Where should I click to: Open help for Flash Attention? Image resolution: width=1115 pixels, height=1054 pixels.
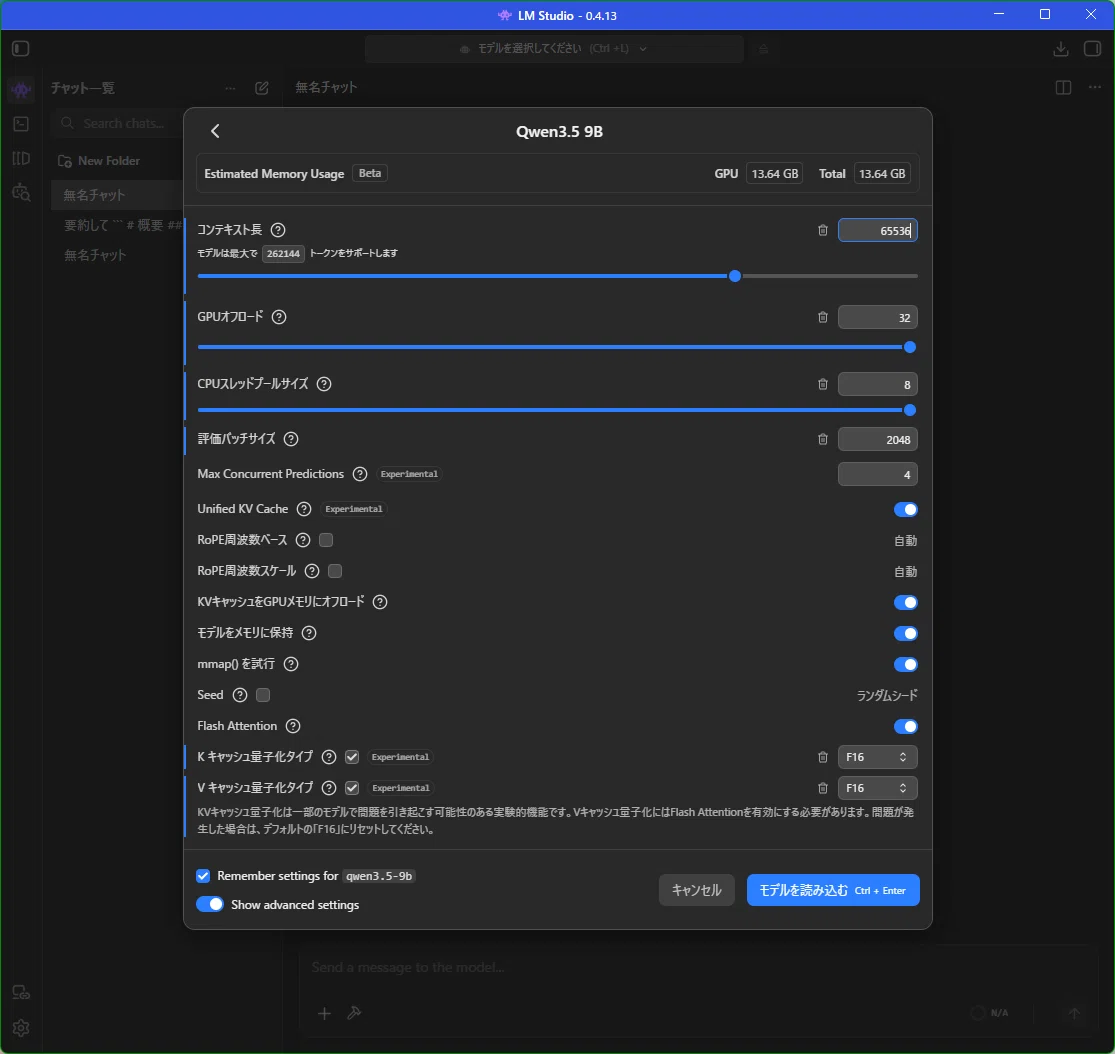coord(293,726)
